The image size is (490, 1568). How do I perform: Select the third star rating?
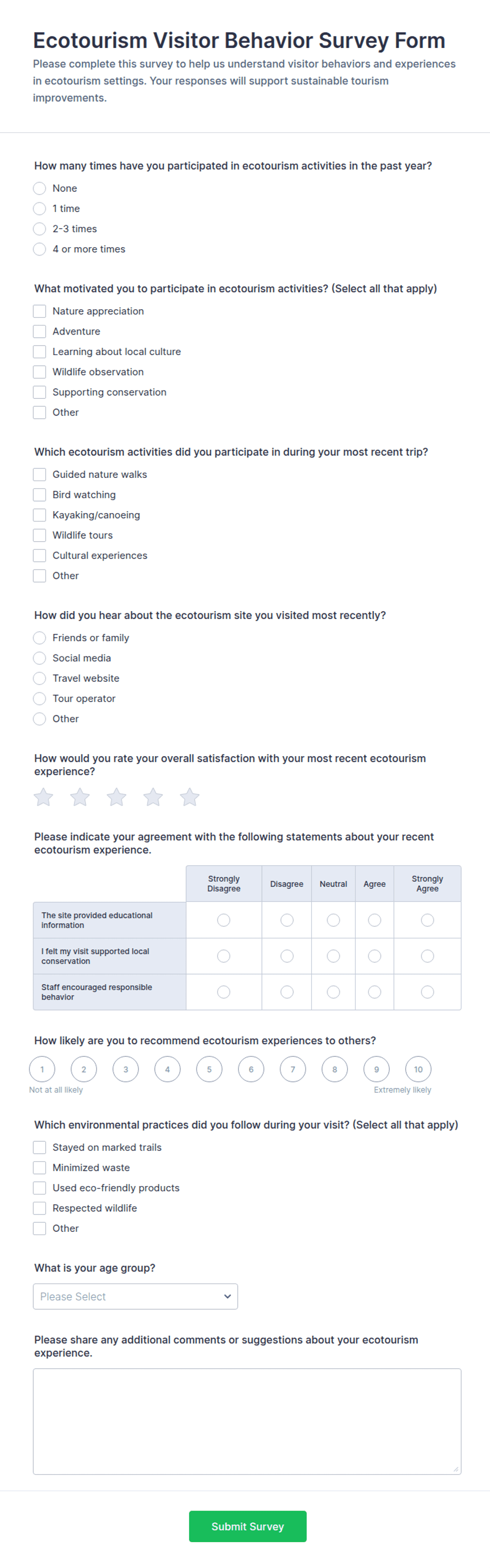pyautogui.click(x=116, y=797)
